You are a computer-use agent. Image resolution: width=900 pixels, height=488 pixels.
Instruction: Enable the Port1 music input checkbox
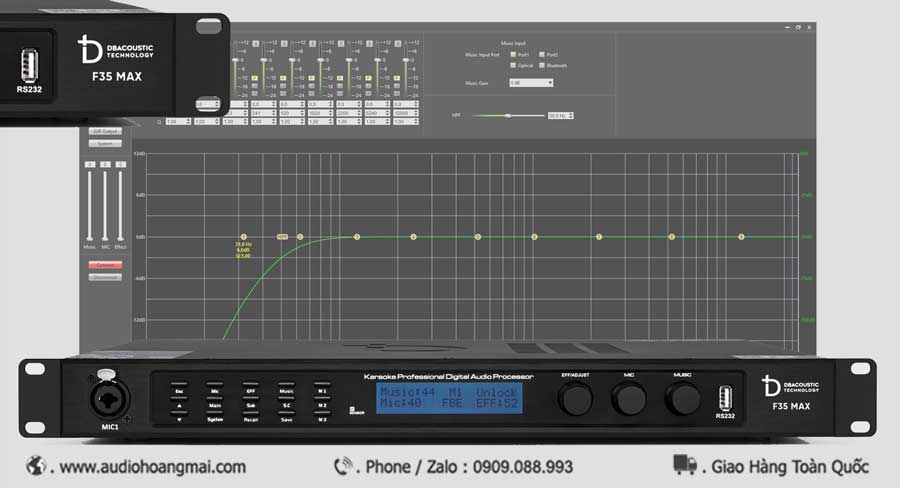click(513, 55)
